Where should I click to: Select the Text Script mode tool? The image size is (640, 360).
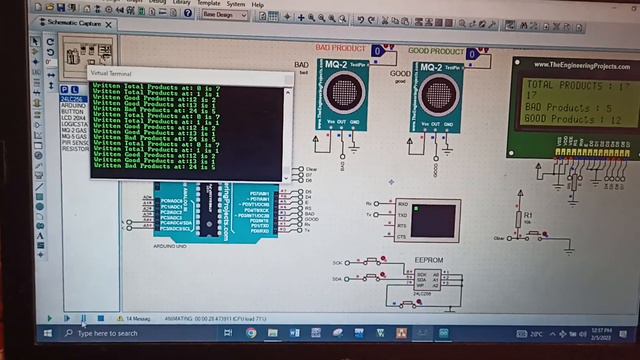pos(37,83)
